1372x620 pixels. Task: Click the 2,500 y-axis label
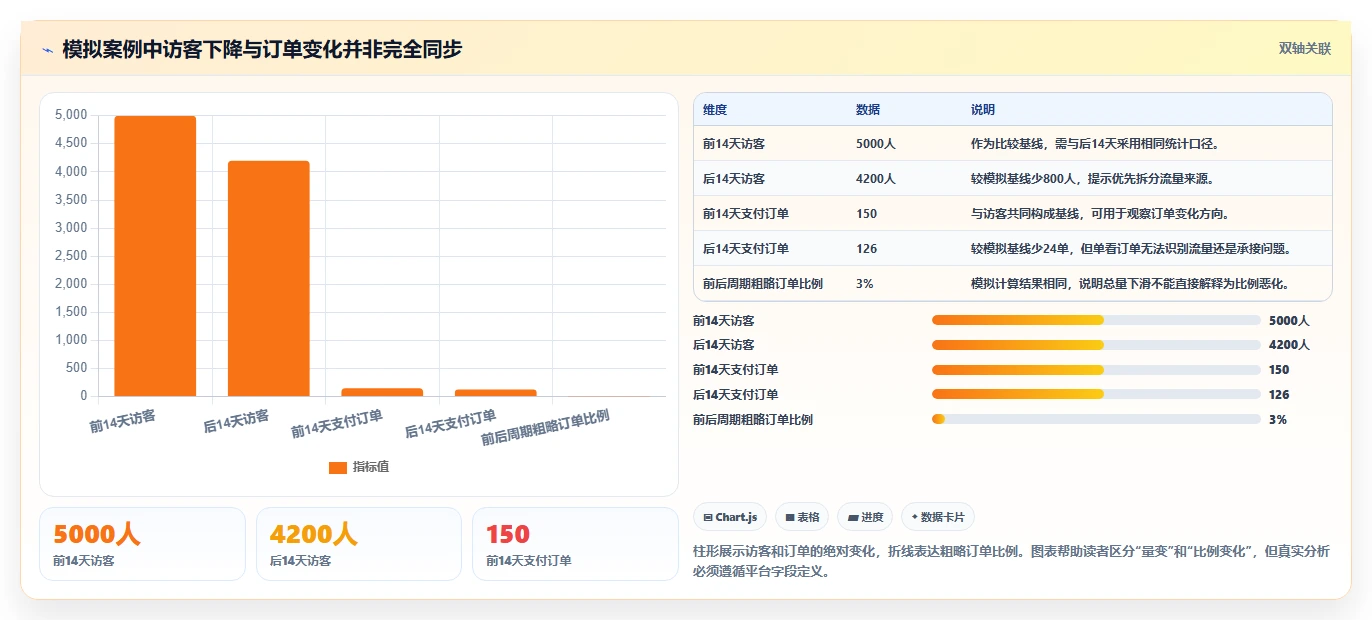[x=71, y=256]
